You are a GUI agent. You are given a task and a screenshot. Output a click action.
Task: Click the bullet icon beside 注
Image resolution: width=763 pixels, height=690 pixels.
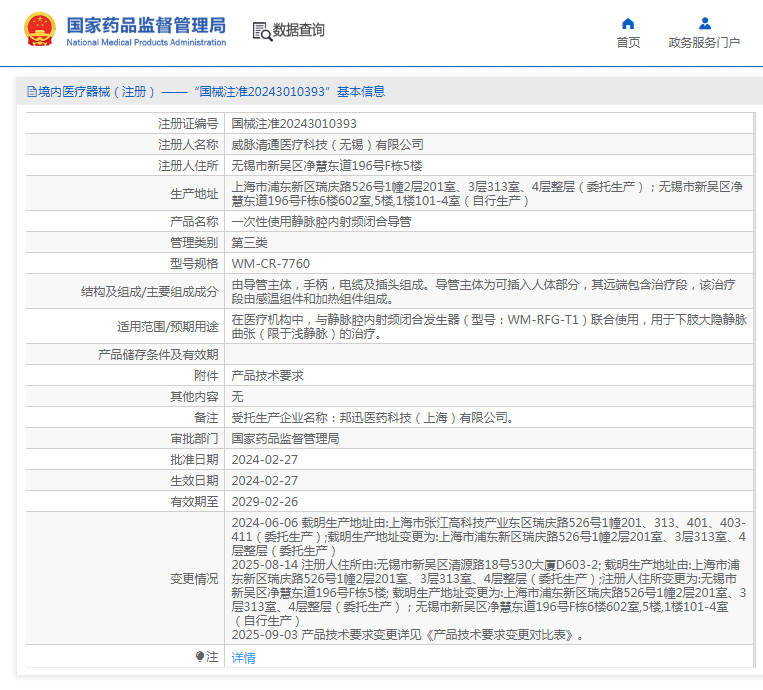click(x=200, y=657)
